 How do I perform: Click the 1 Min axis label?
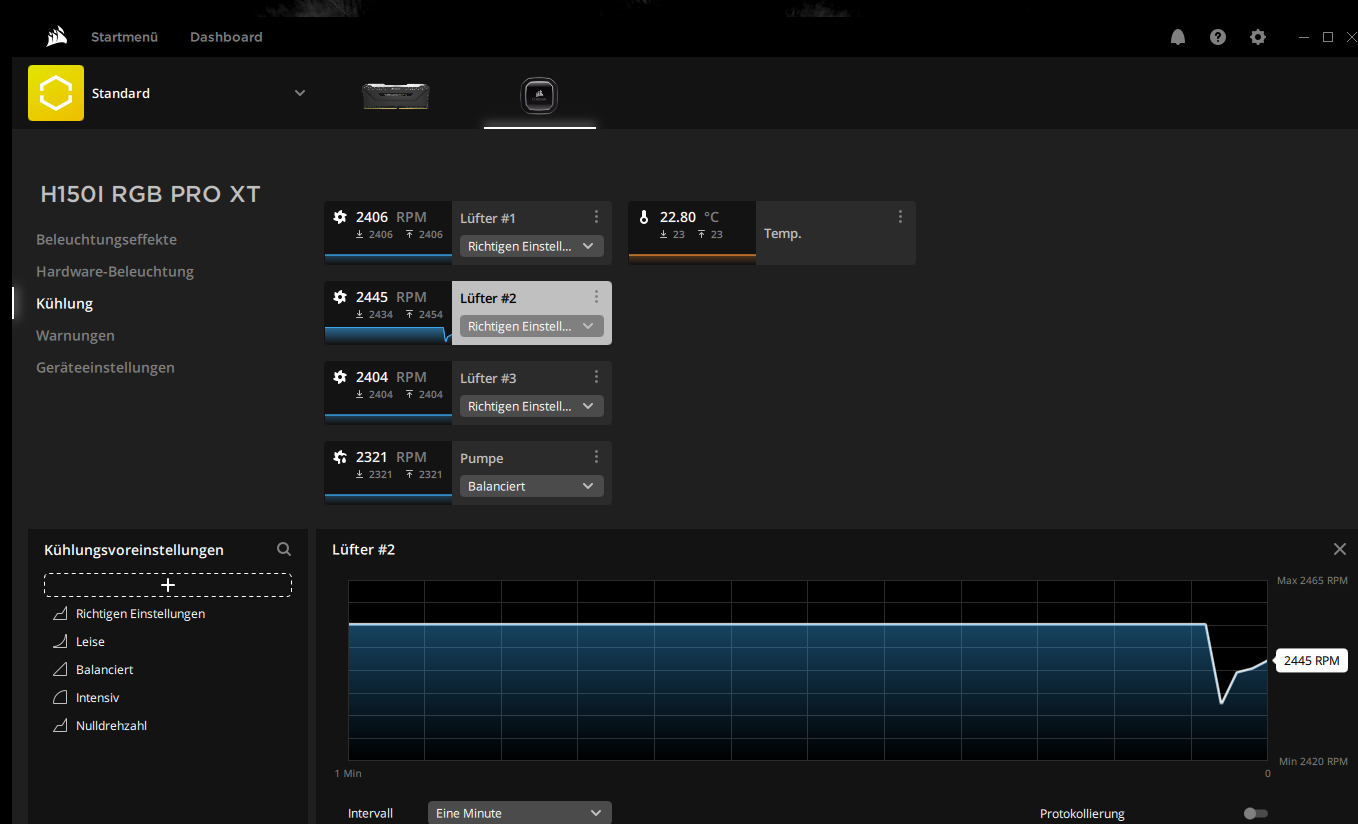pos(348,774)
